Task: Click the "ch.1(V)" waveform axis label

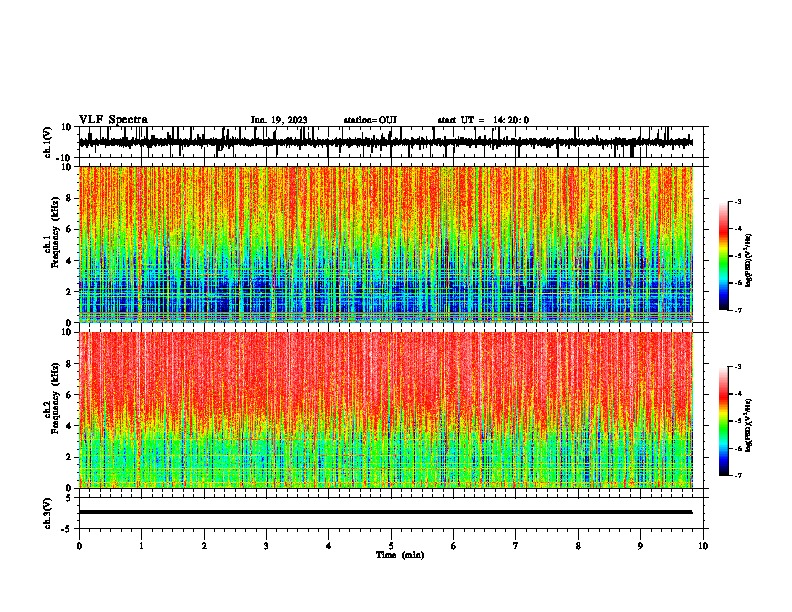Action: click(47, 142)
